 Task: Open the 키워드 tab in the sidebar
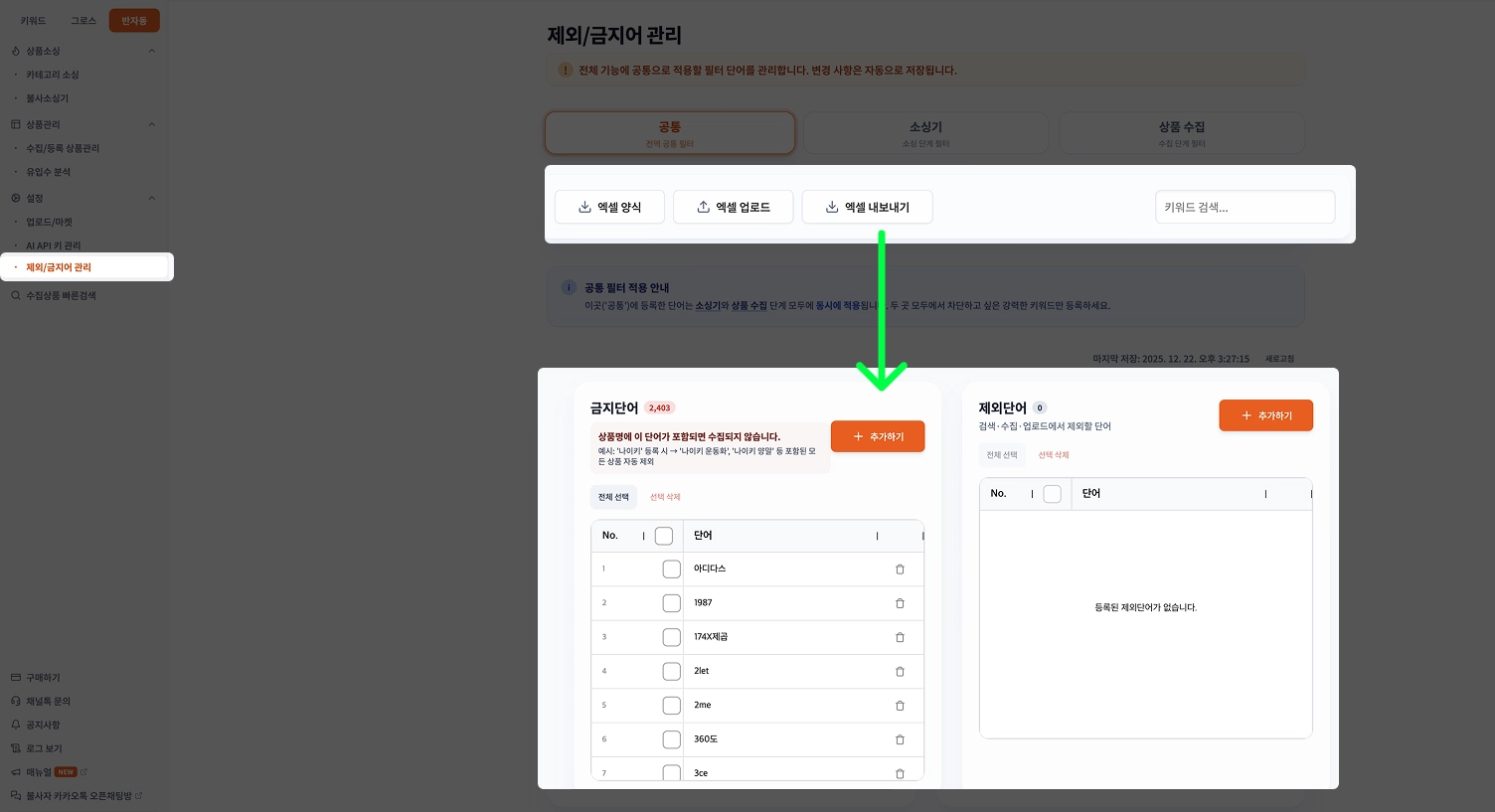tap(33, 21)
